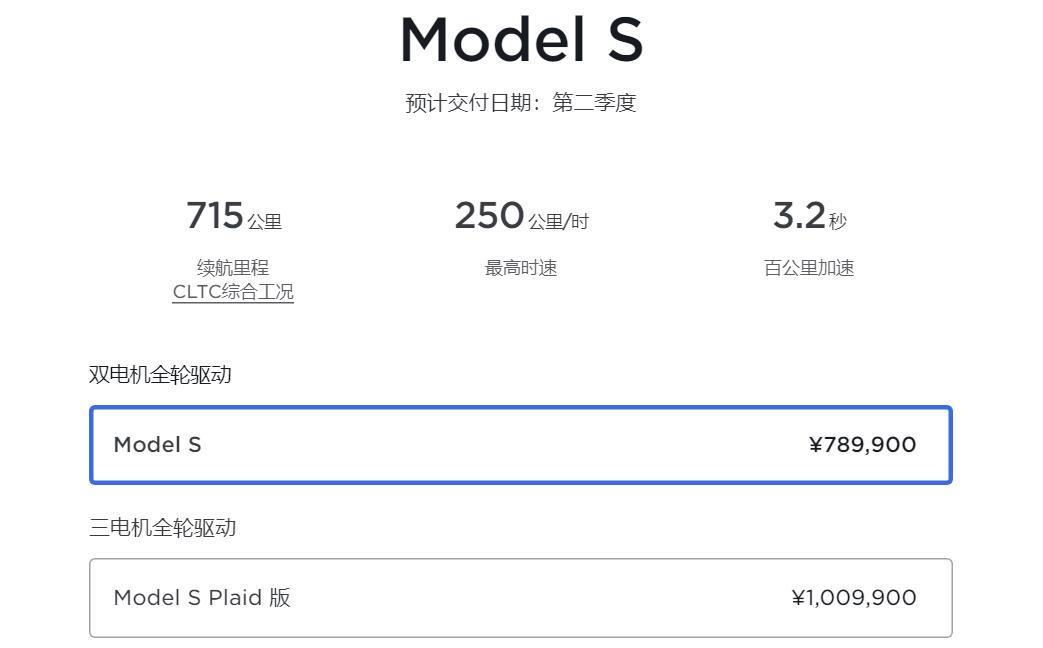Click the Model S page title

pyautogui.click(x=521, y=40)
